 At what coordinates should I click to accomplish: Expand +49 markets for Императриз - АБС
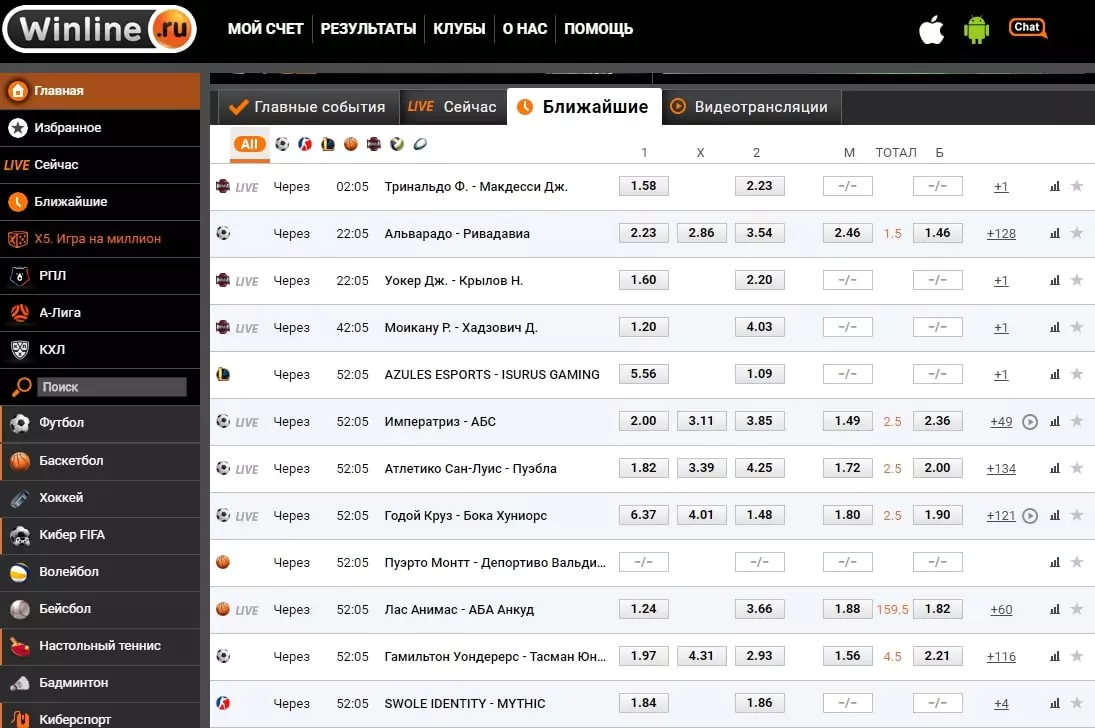1001,421
